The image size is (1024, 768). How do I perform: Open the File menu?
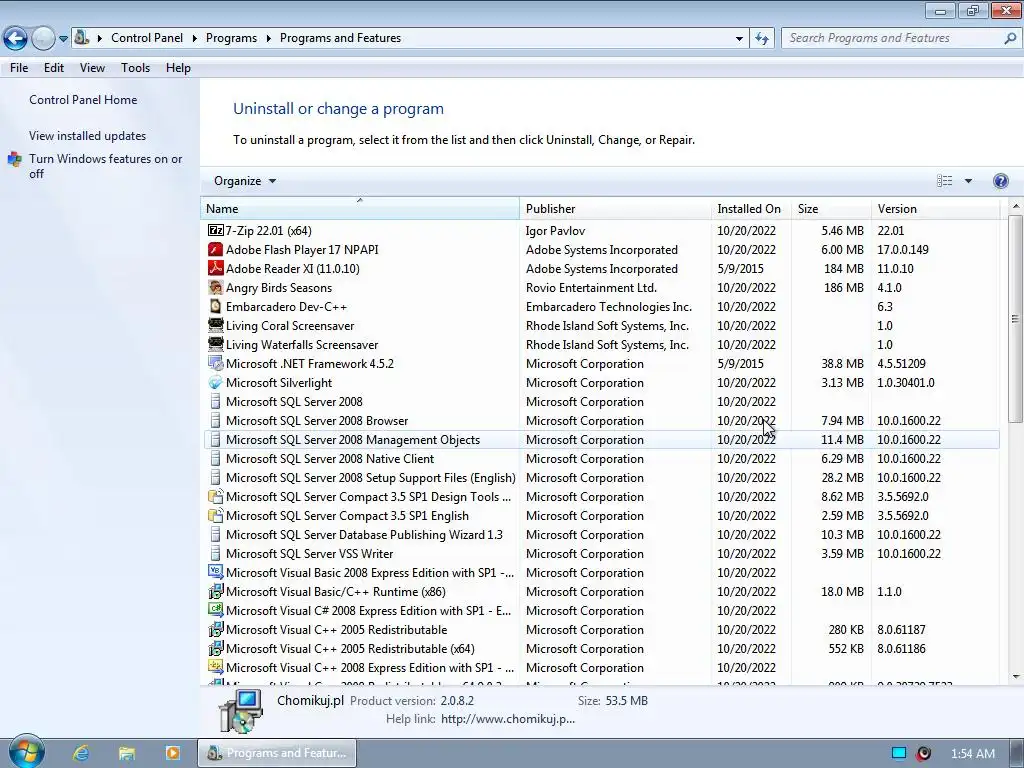click(19, 68)
